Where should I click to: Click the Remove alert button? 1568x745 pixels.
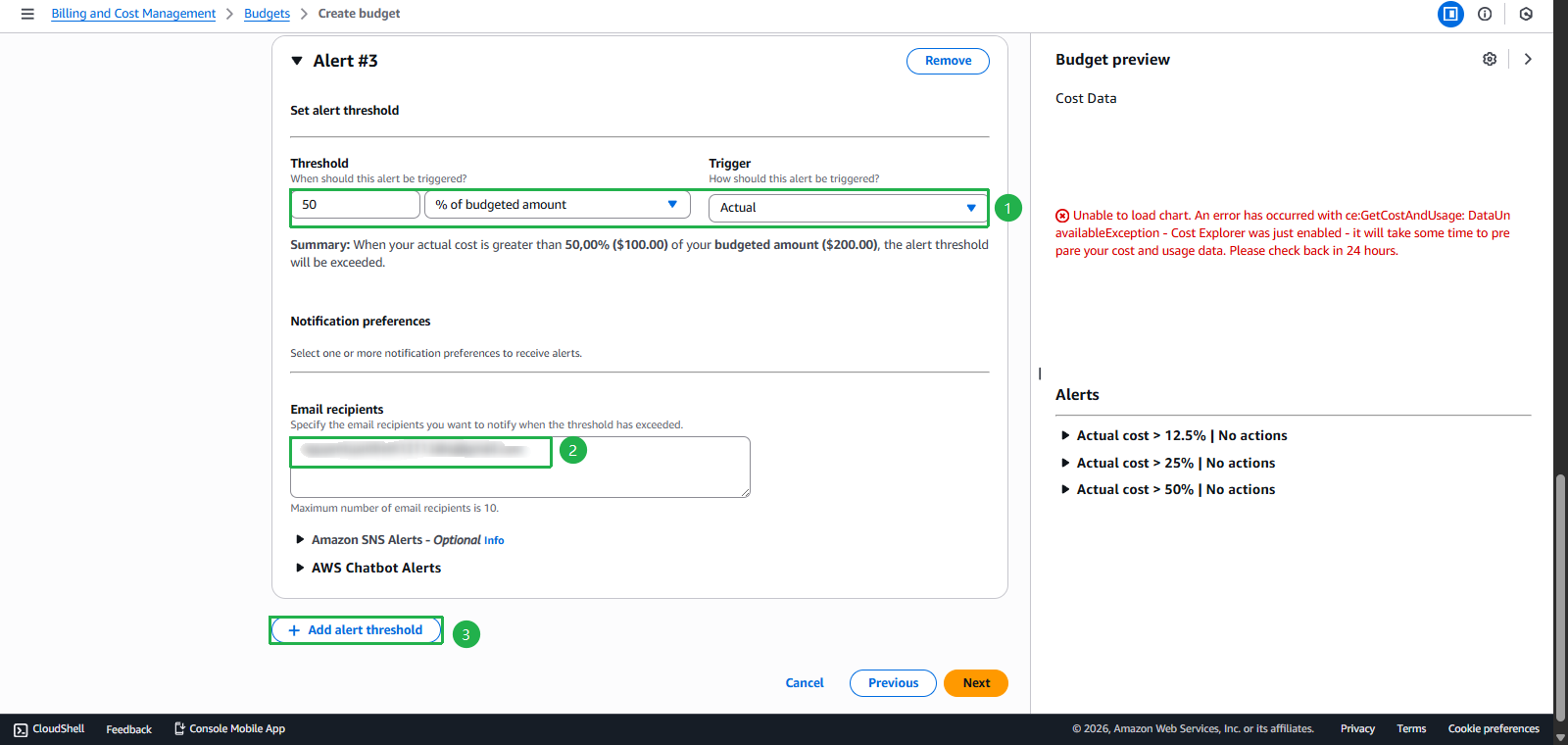948,61
